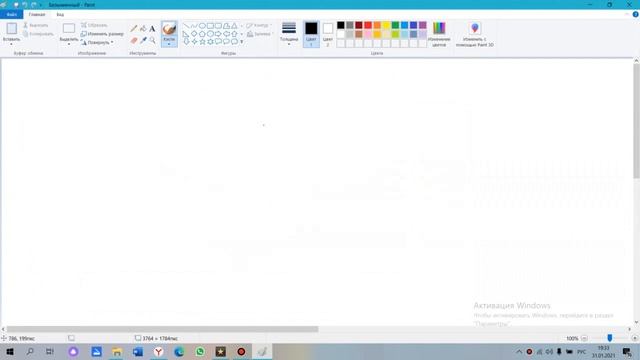This screenshot has height=360, width=640.
Task: Choose the Four-point star shape
Action: (194, 42)
